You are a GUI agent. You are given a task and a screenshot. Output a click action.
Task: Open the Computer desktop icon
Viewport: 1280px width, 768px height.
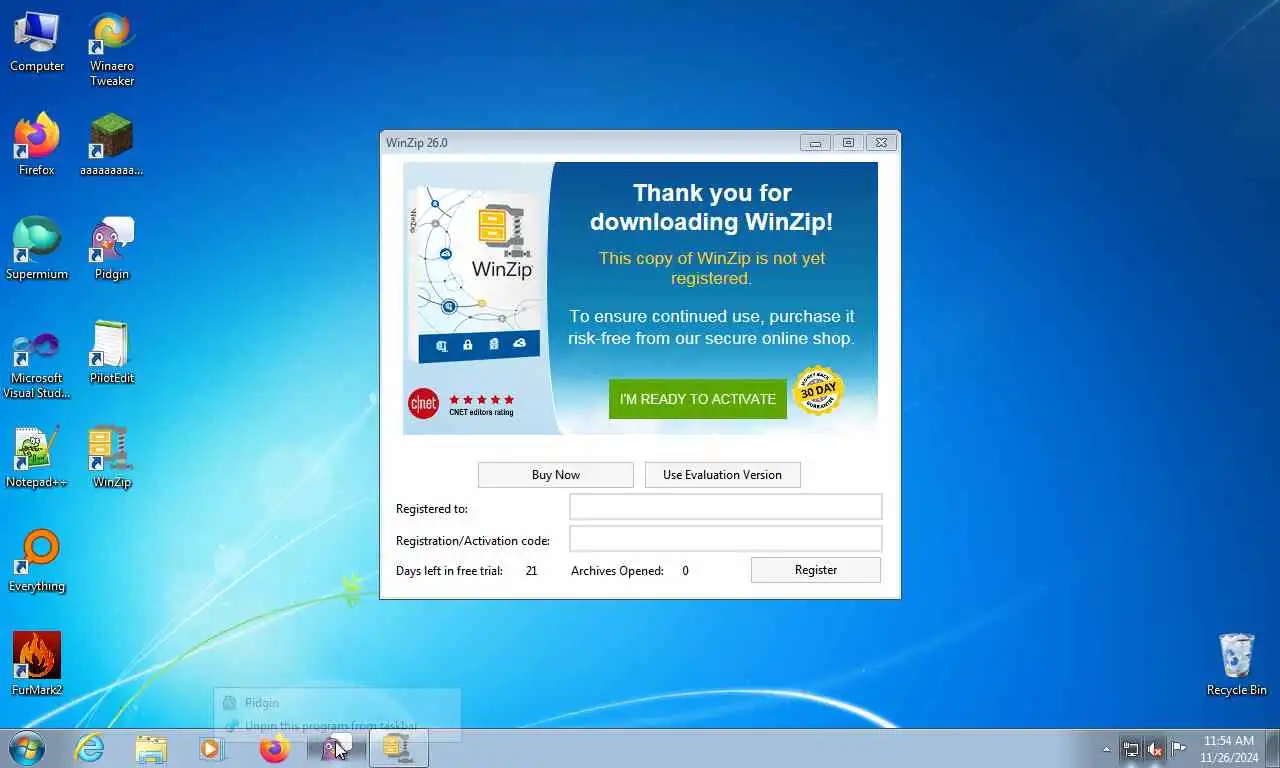(x=37, y=42)
